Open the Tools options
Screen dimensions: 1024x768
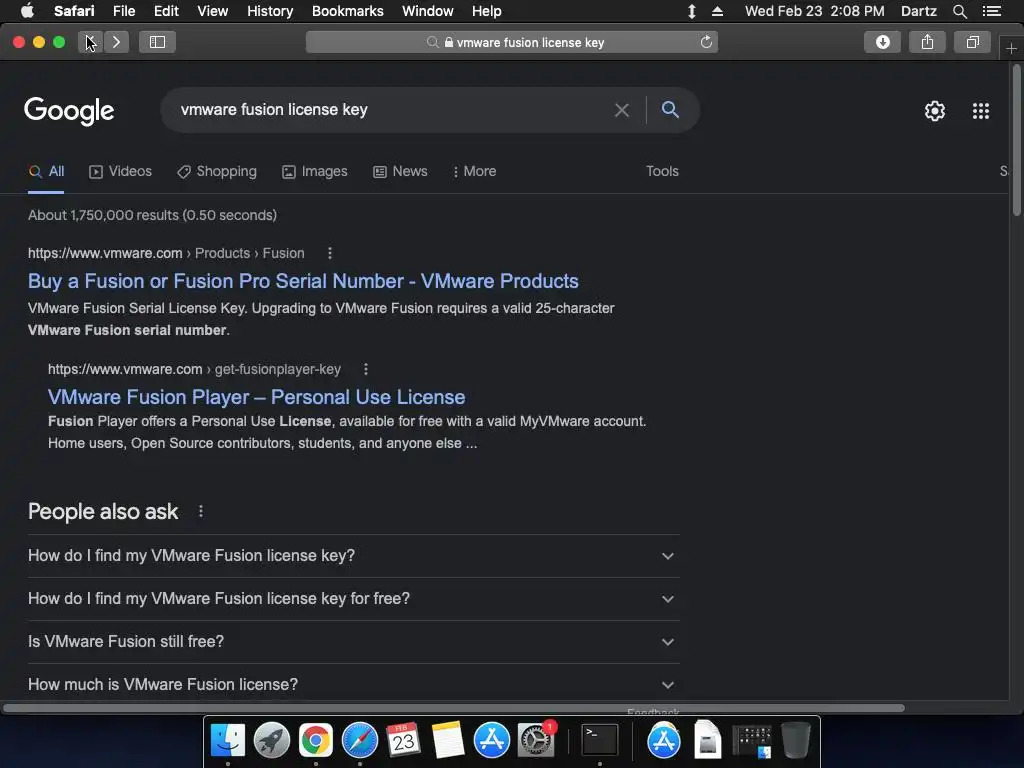click(x=662, y=171)
